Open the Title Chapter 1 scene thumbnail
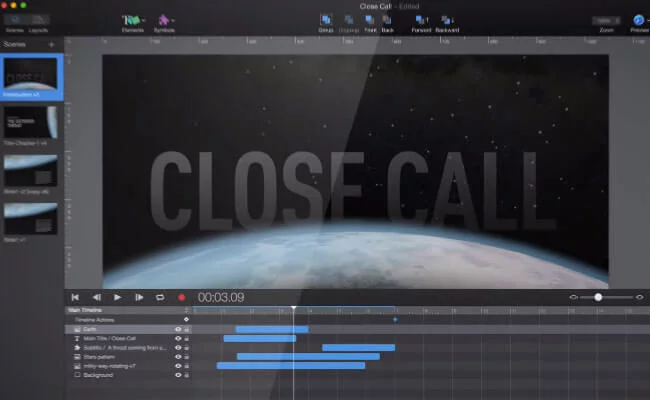This screenshot has height=400, width=650. tap(31, 122)
